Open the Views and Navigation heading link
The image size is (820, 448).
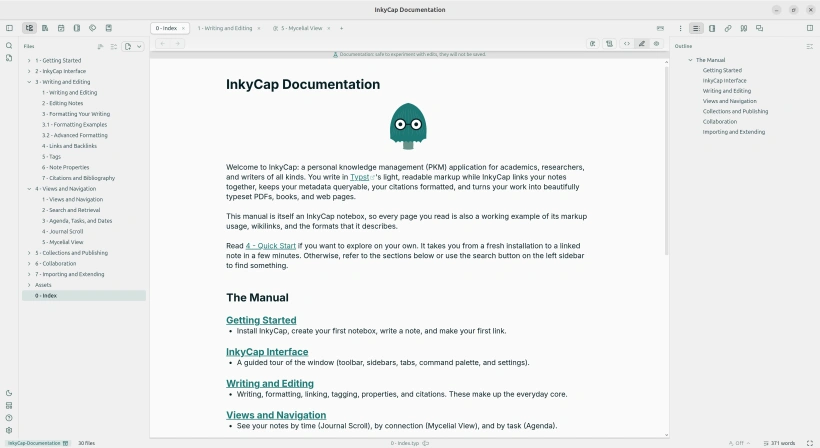[x=276, y=415]
